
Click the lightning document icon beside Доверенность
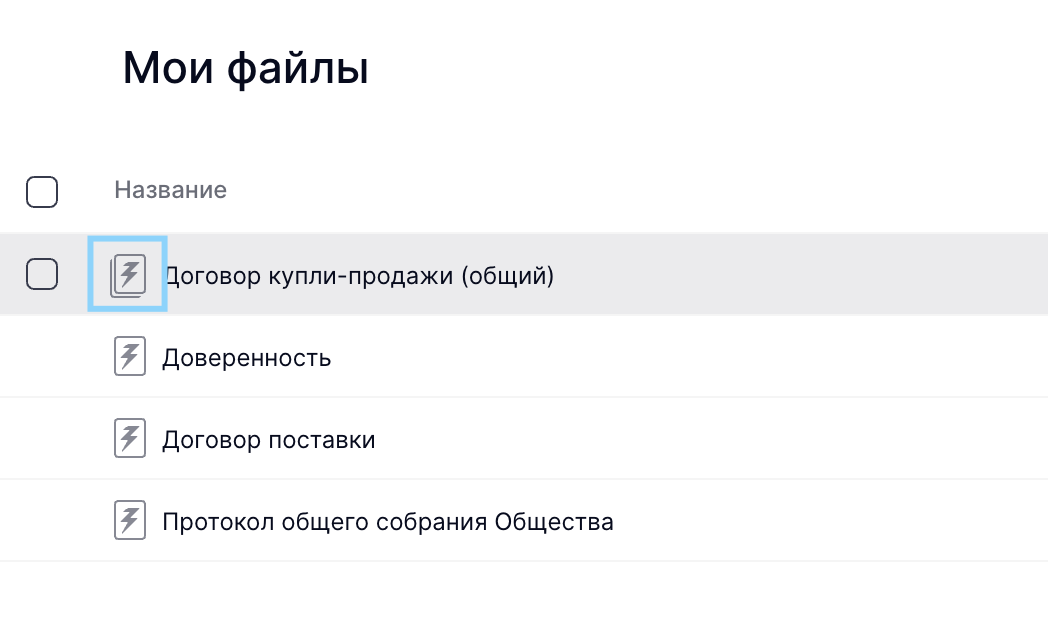click(130, 356)
